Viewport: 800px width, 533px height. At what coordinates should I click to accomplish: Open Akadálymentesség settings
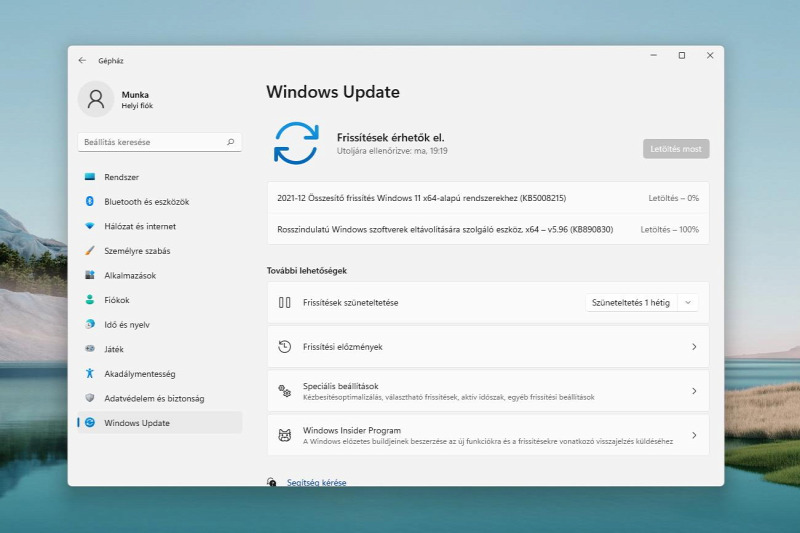click(160, 373)
